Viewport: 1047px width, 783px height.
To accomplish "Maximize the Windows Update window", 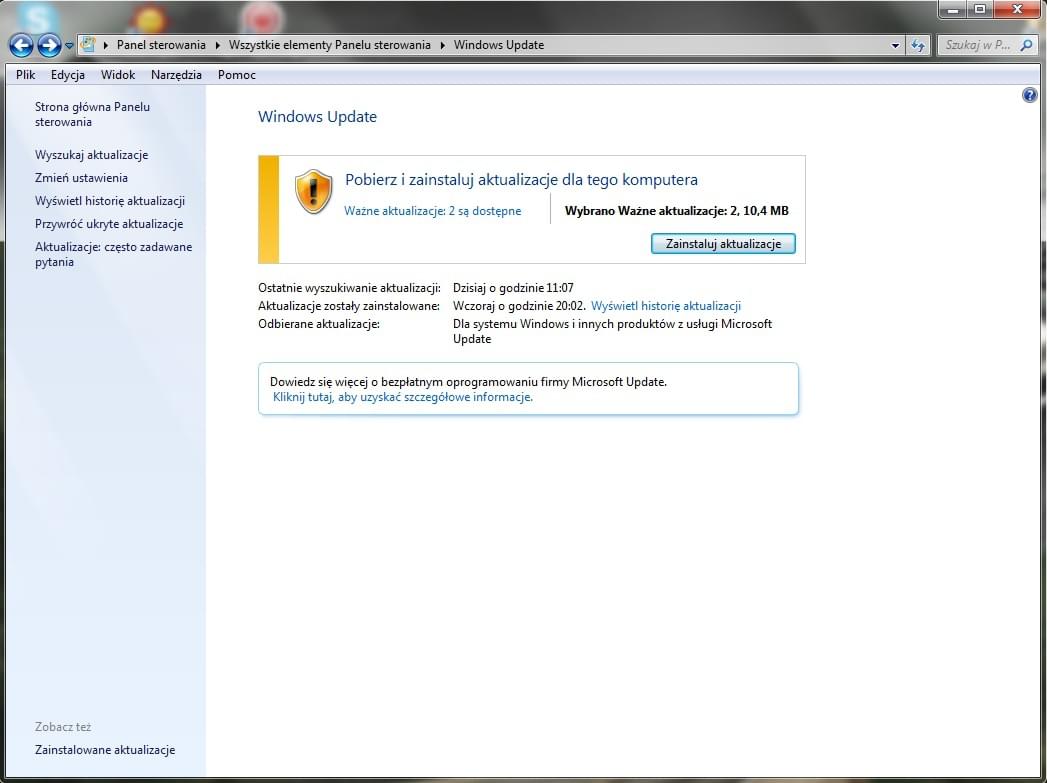I will click(x=980, y=9).
